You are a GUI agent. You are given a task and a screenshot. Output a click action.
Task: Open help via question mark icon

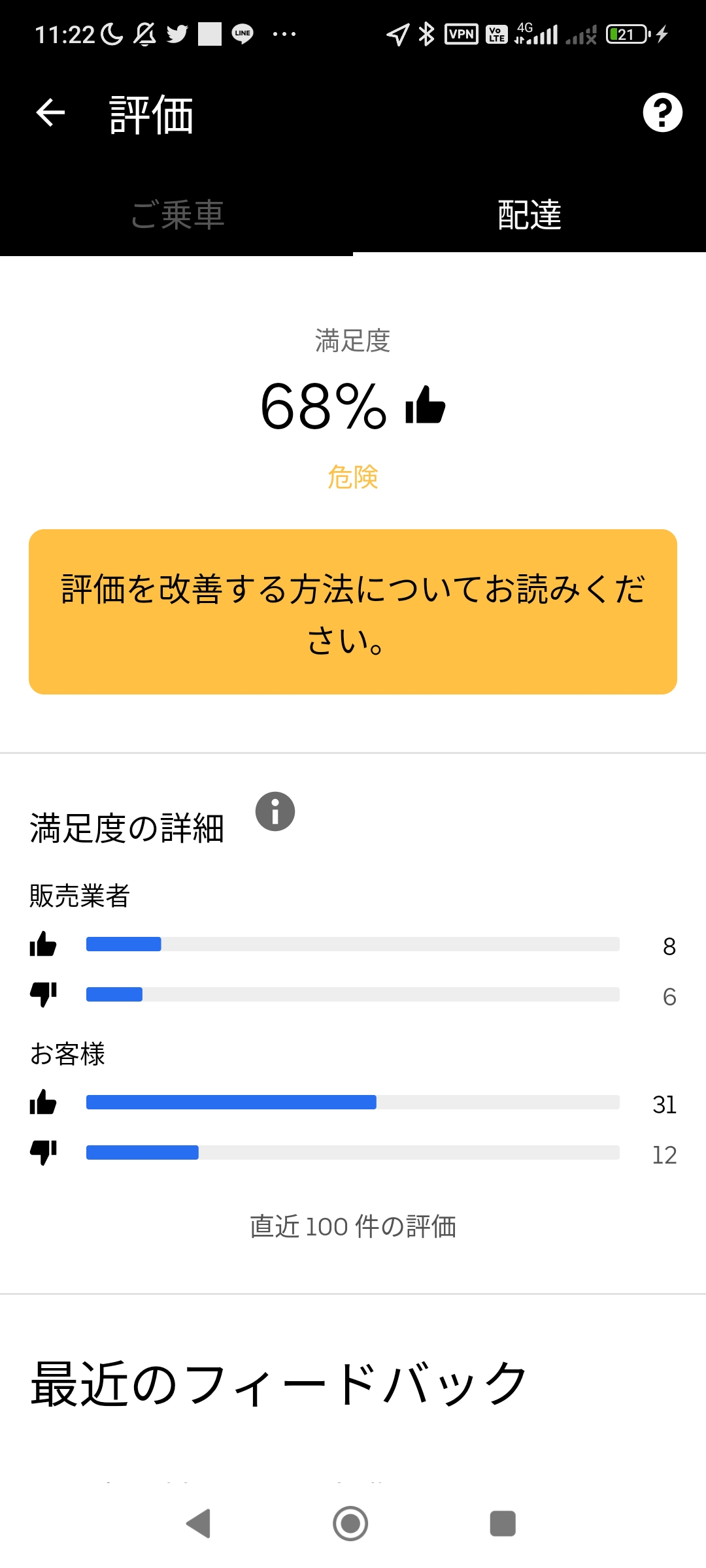coord(662,112)
